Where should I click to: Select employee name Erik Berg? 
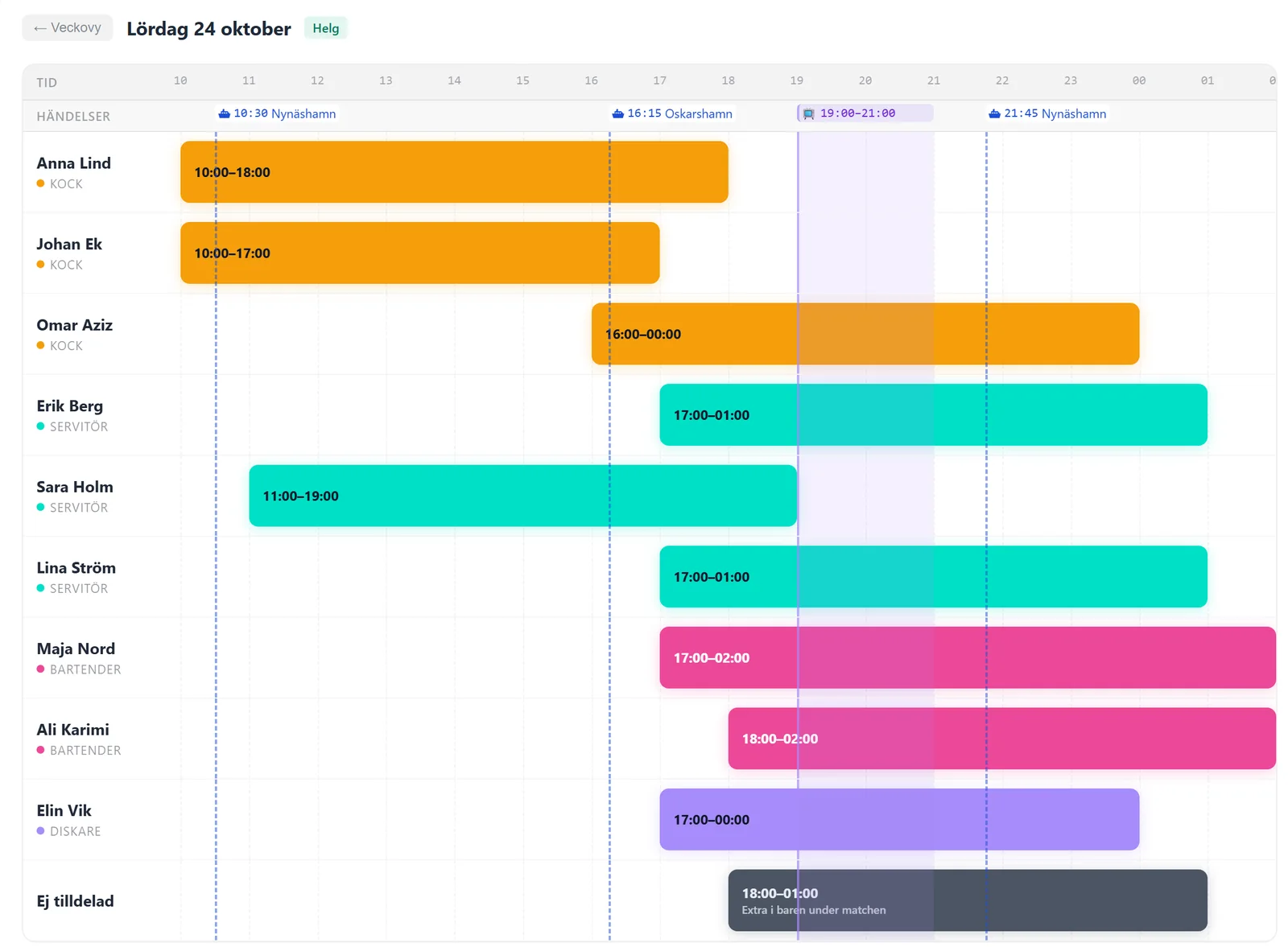point(70,406)
